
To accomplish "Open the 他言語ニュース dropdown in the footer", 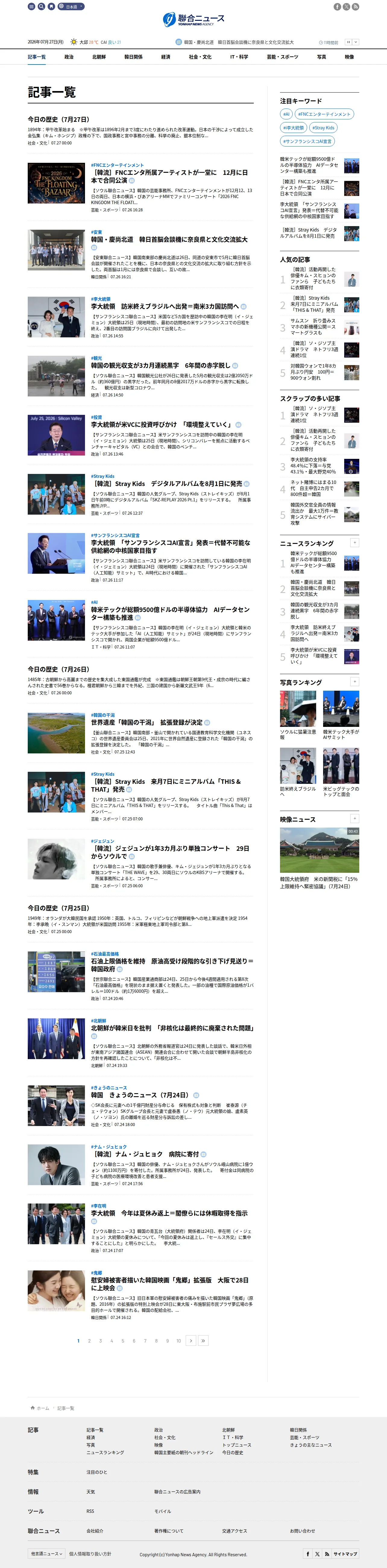I will (46, 1554).
